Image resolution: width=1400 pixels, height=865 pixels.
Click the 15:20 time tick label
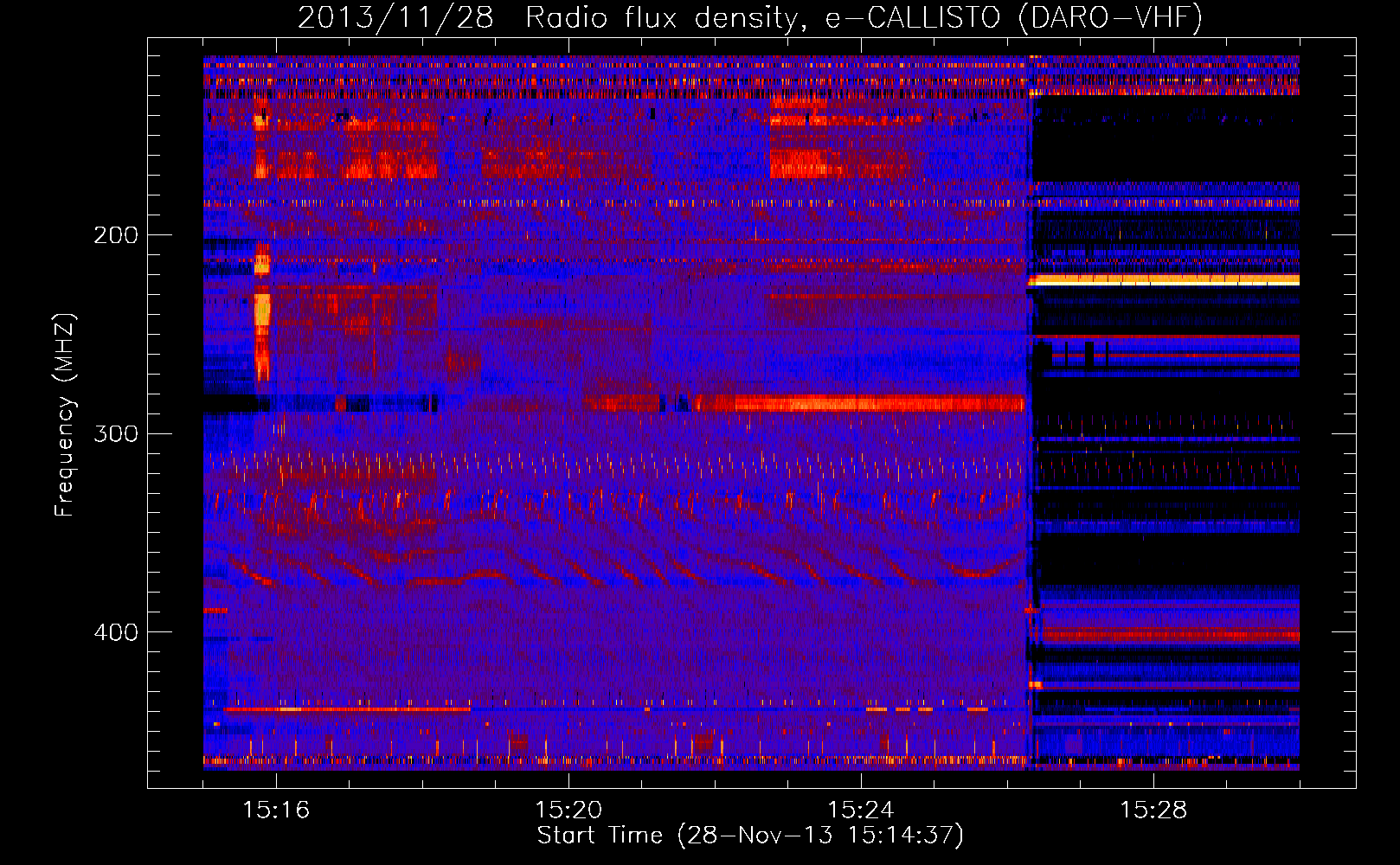pos(568,810)
